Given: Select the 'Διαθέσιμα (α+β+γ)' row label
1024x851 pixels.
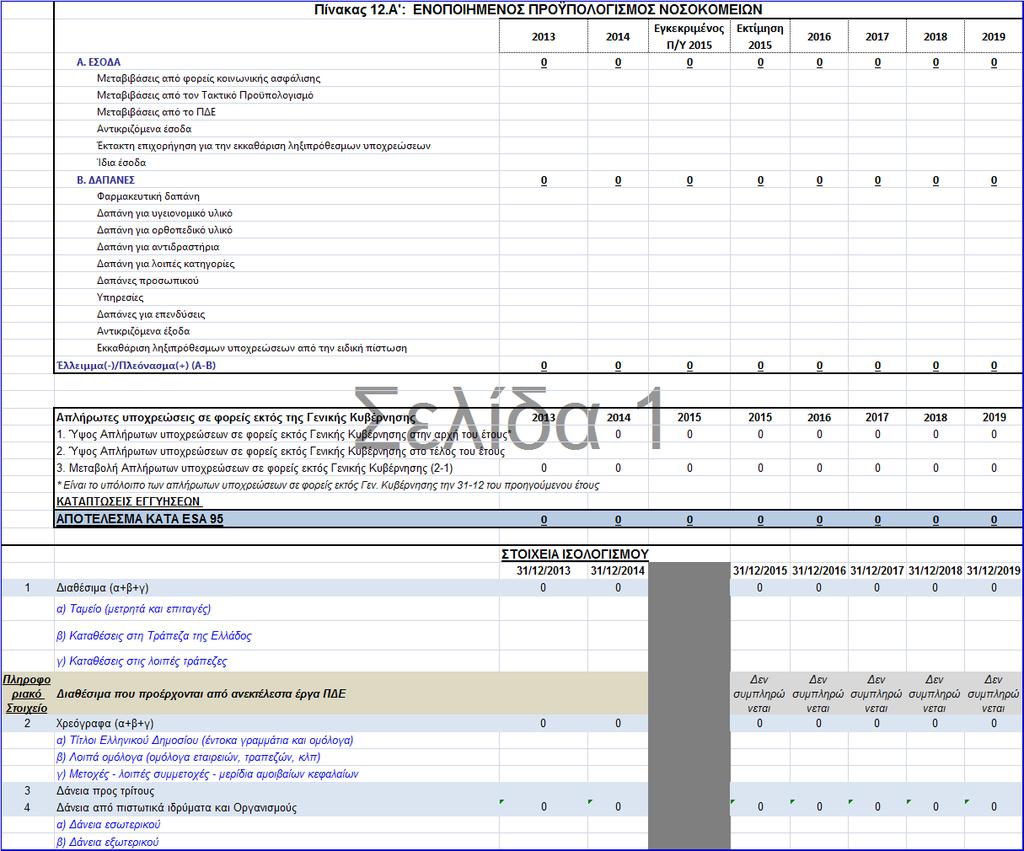Looking at the screenshot, I should (x=103, y=588).
